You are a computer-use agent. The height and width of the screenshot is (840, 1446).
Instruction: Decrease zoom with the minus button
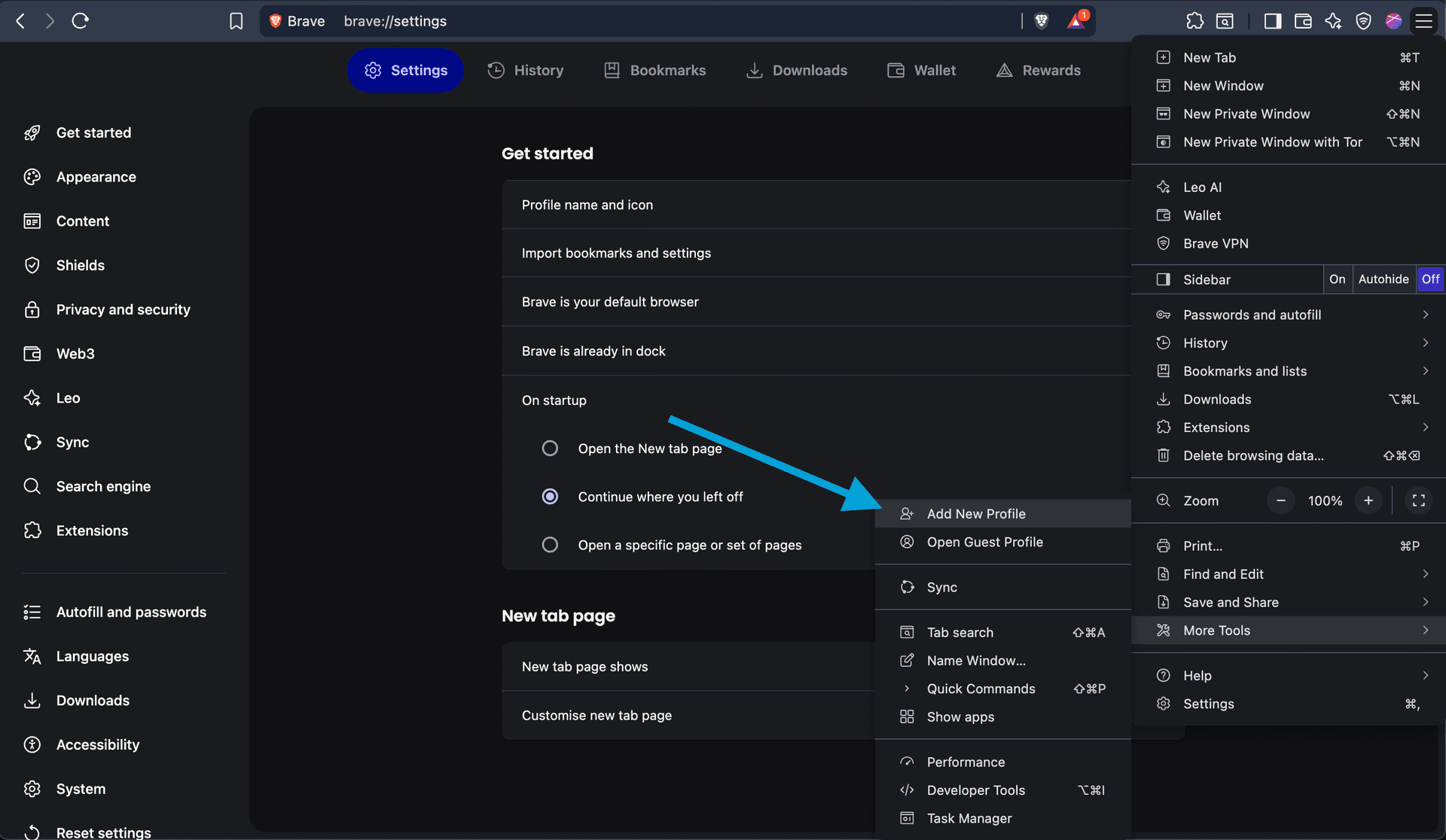[1280, 501]
